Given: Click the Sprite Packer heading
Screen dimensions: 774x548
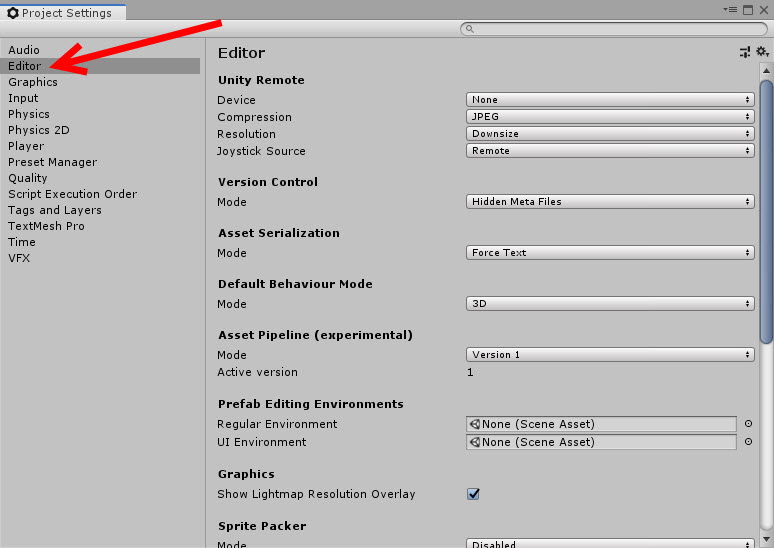Looking at the screenshot, I should point(262,526).
